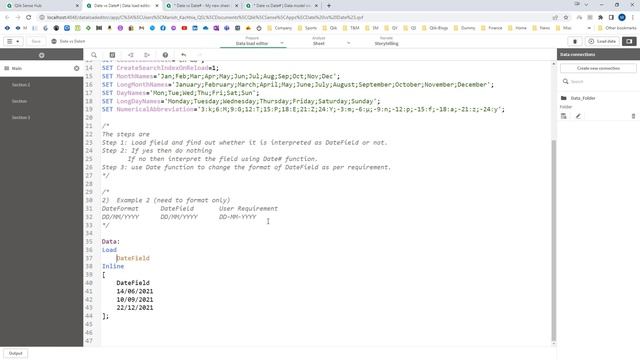
Task: Switch to Qlik Sense Hub tab
Action: pos(41,6)
